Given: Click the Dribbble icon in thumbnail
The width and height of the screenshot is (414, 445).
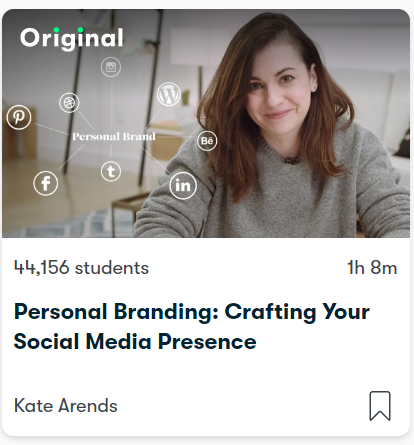Looking at the screenshot, I should point(69,103).
